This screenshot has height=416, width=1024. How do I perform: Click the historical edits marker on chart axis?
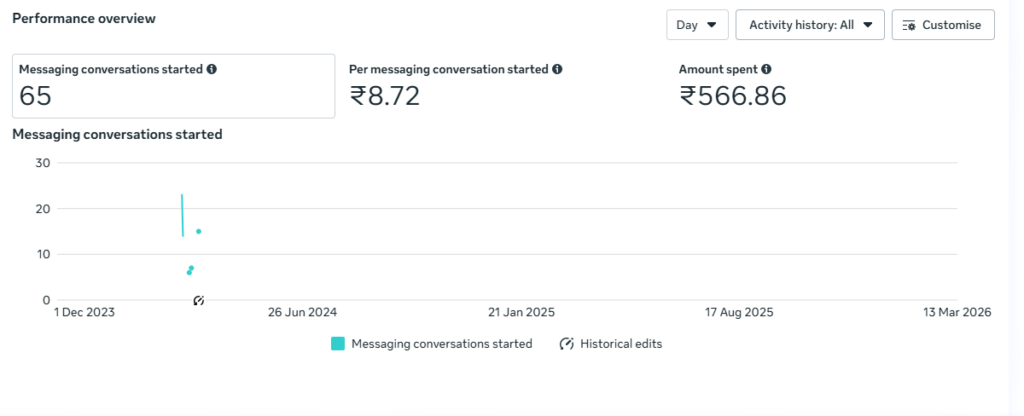coord(198,300)
